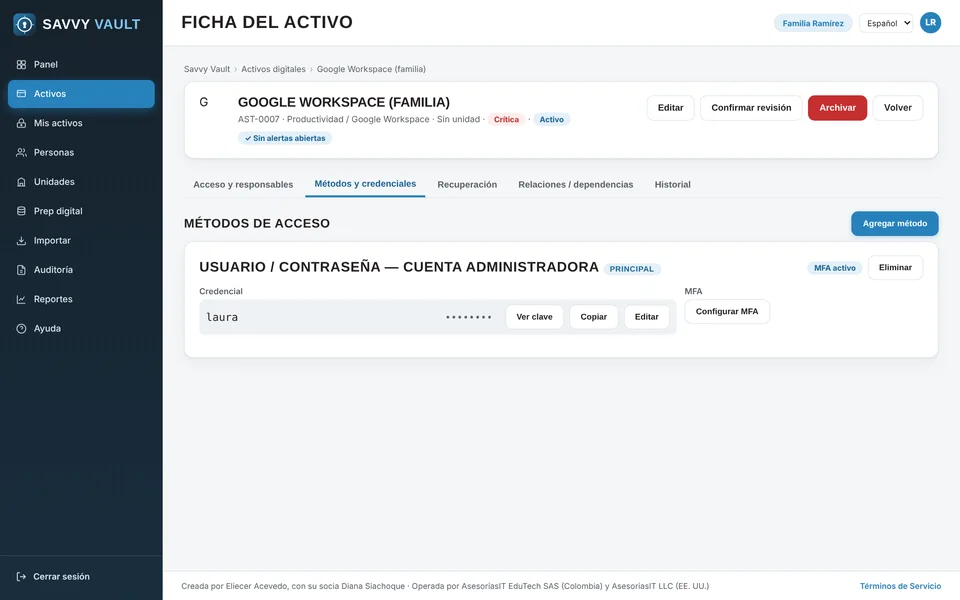
Task: Click the Sin alertas abiertas badge
Action: click(x=285, y=138)
